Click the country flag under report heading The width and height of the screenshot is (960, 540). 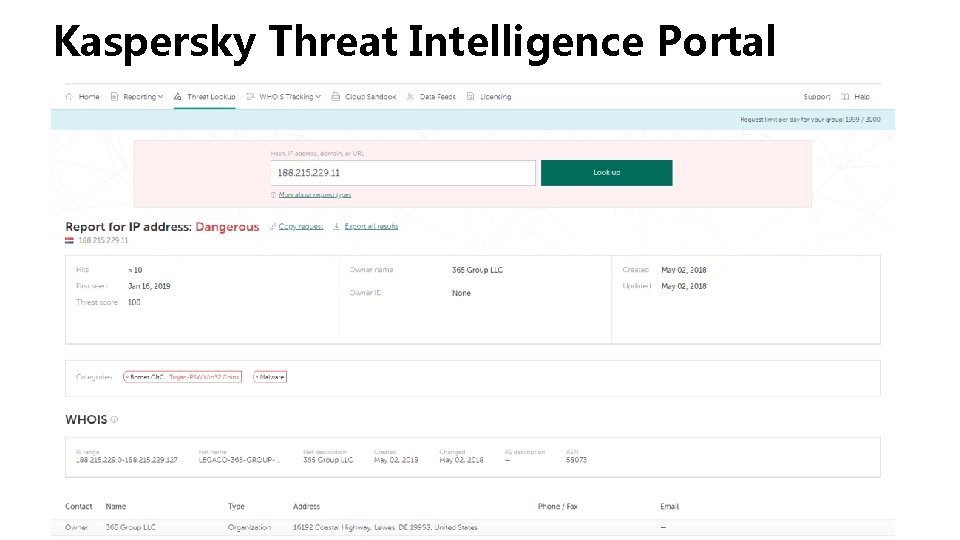point(69,241)
